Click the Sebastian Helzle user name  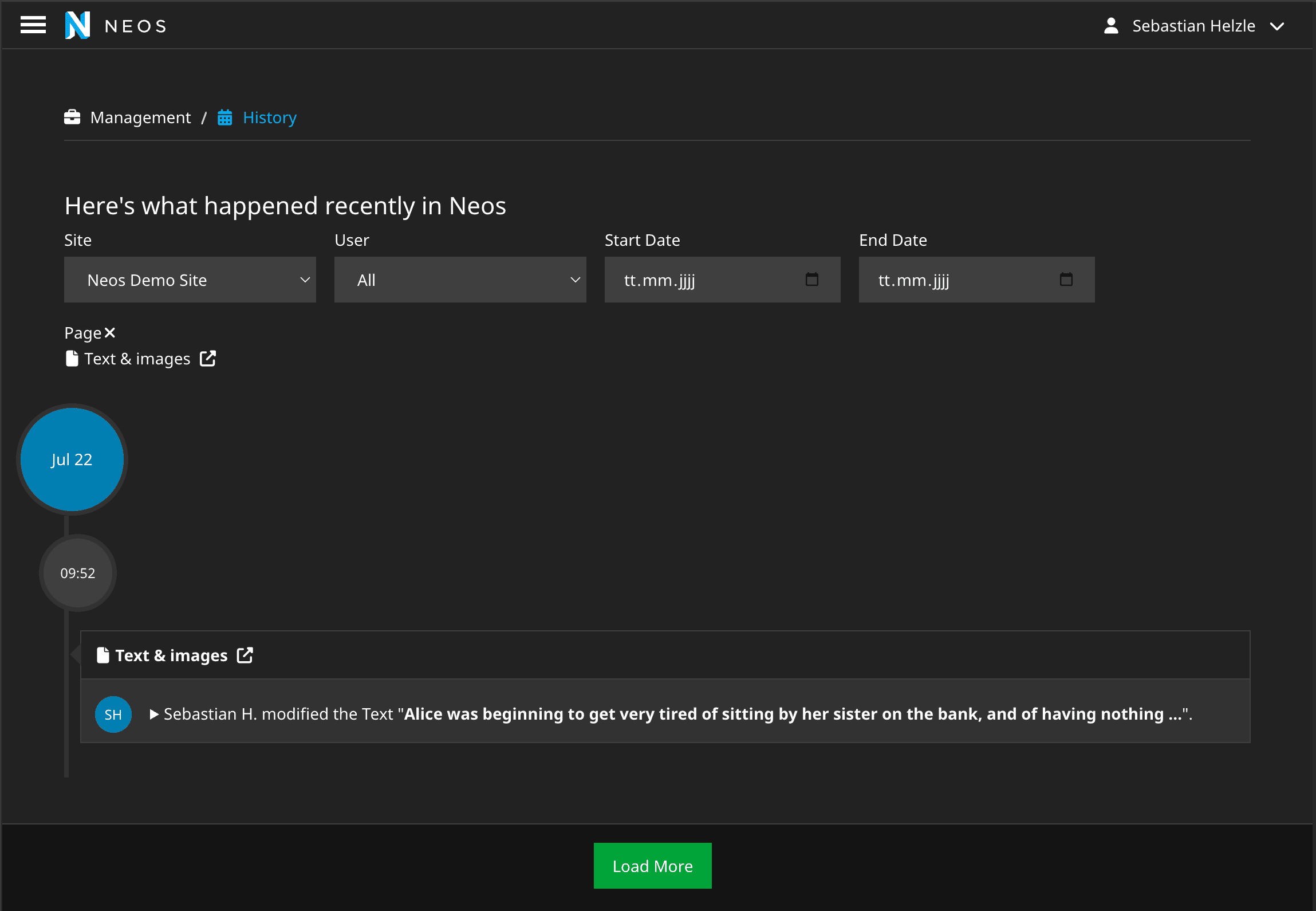click(x=1193, y=26)
